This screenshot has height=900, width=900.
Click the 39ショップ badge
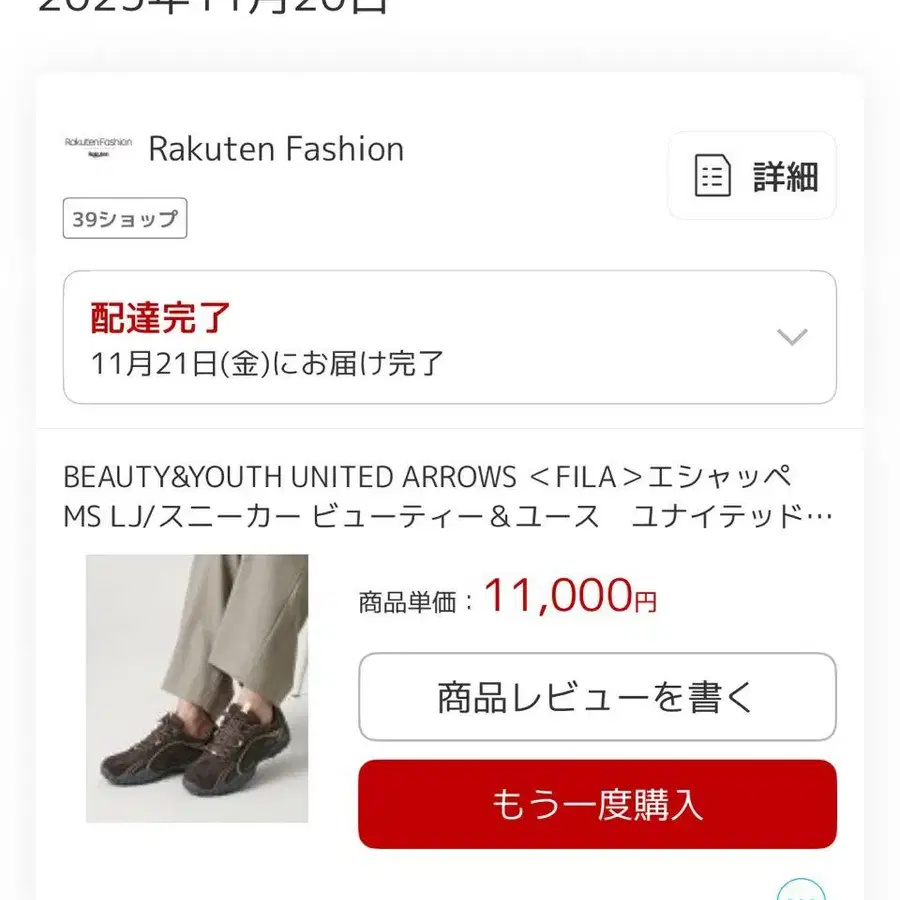click(x=125, y=218)
